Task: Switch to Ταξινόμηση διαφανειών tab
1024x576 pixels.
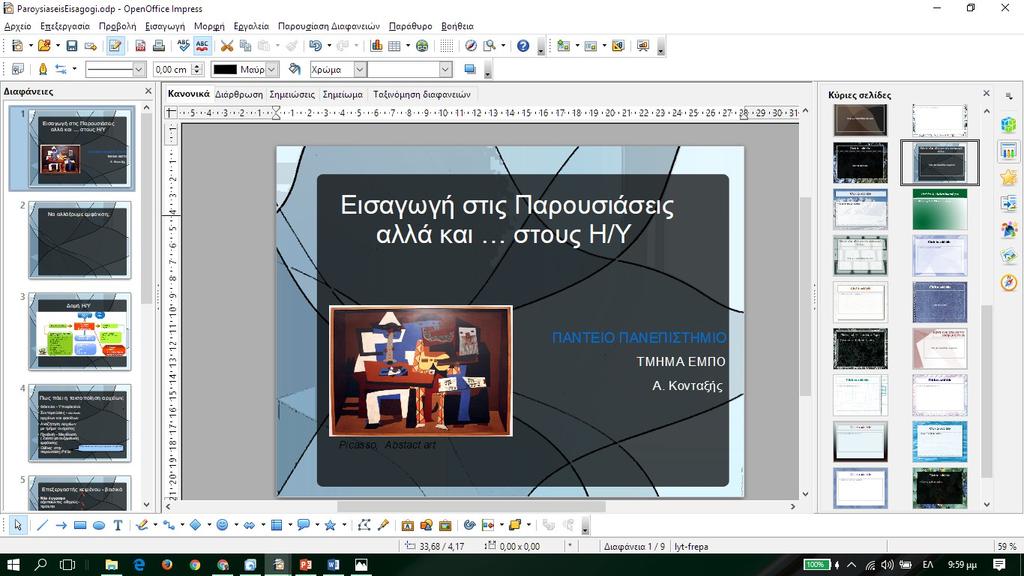Action: click(x=422, y=94)
